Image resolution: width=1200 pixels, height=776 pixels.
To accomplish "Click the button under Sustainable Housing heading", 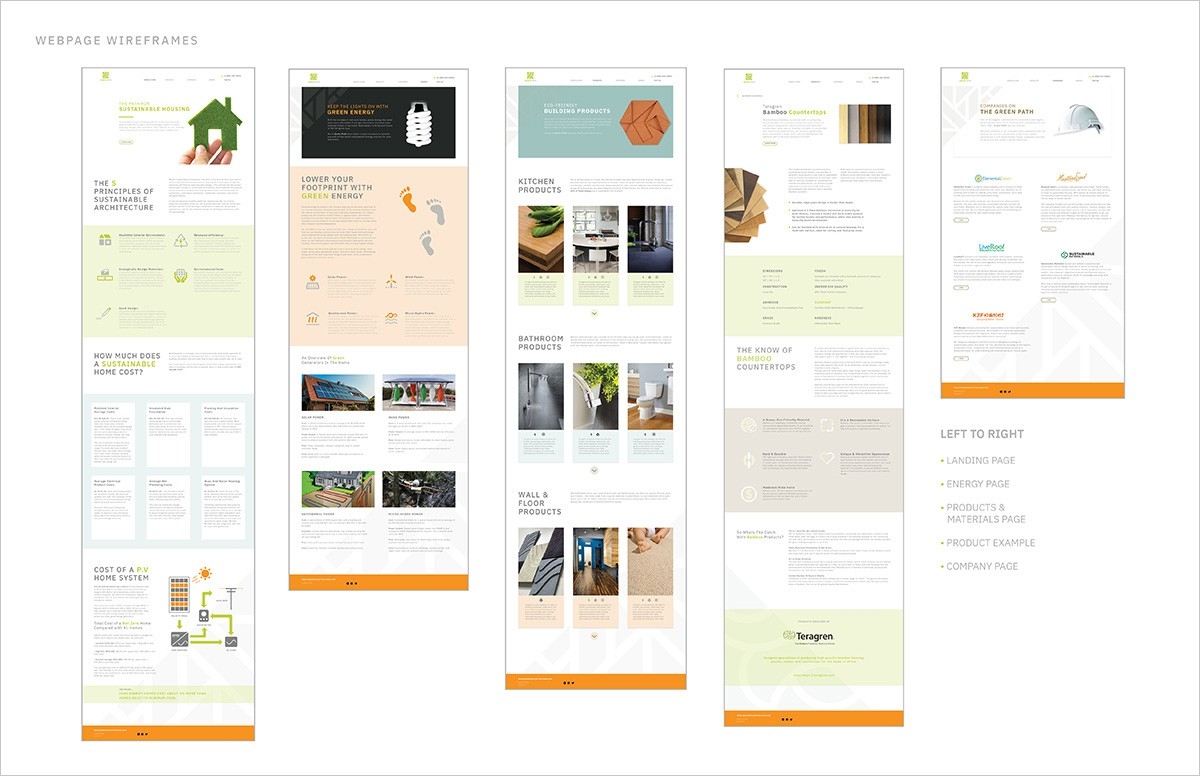I will point(126,143).
